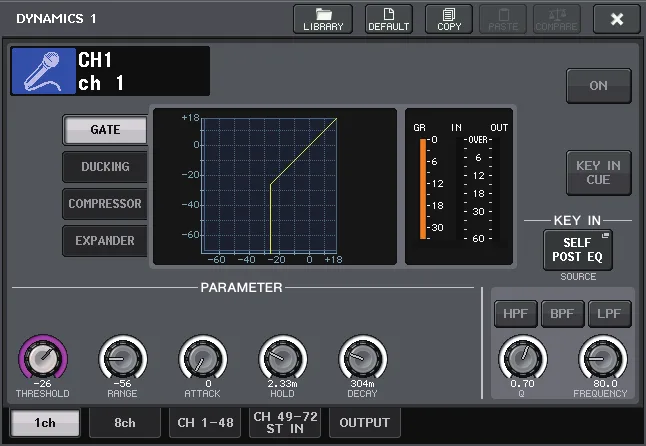The image size is (646, 446).
Task: Enable the BPF key-in filter
Action: 562,314
